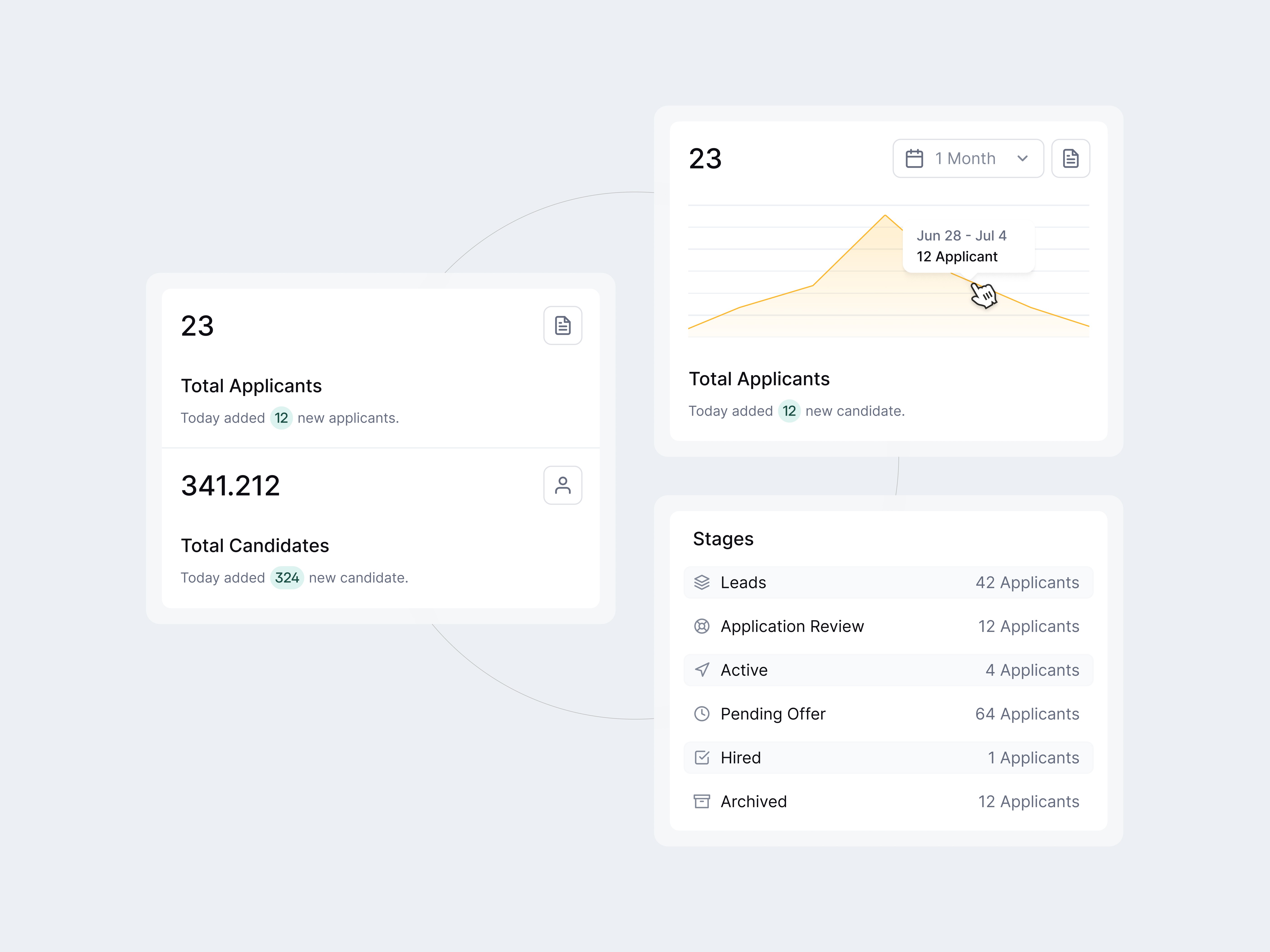This screenshot has width=1270, height=952.
Task: Click Application Review lifebuoy icon
Action: [702, 626]
